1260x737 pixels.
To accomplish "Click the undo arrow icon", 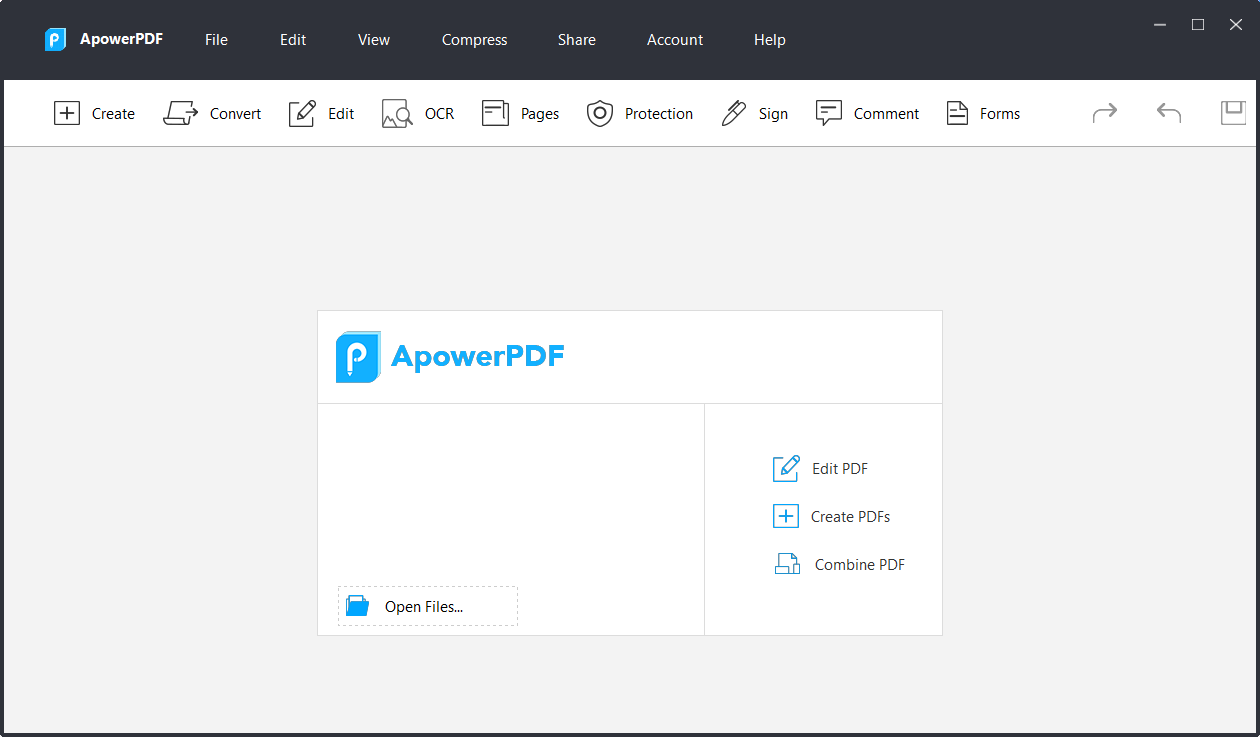I will [1169, 113].
